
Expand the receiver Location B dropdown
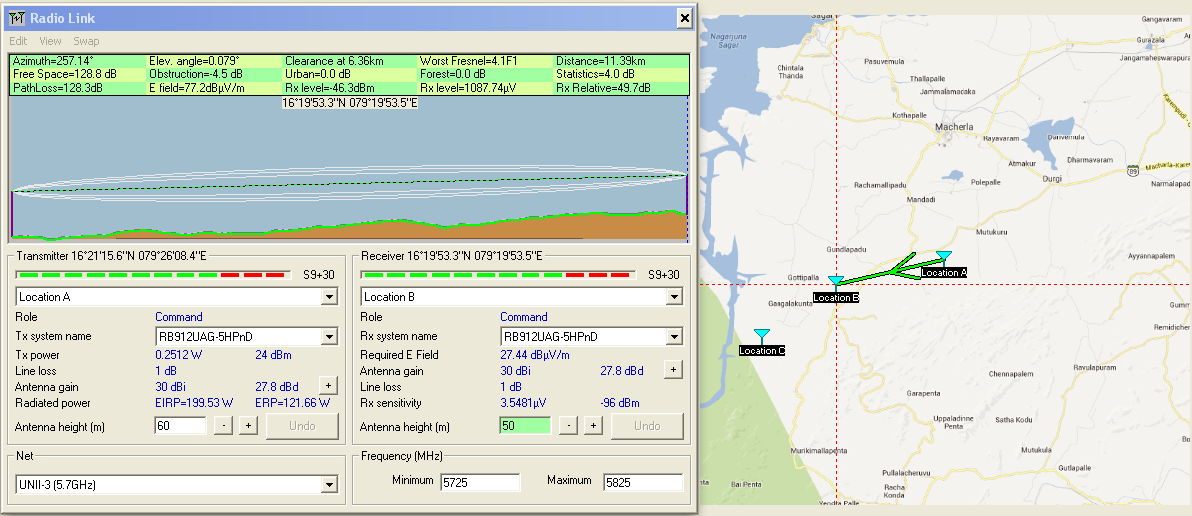pos(674,297)
